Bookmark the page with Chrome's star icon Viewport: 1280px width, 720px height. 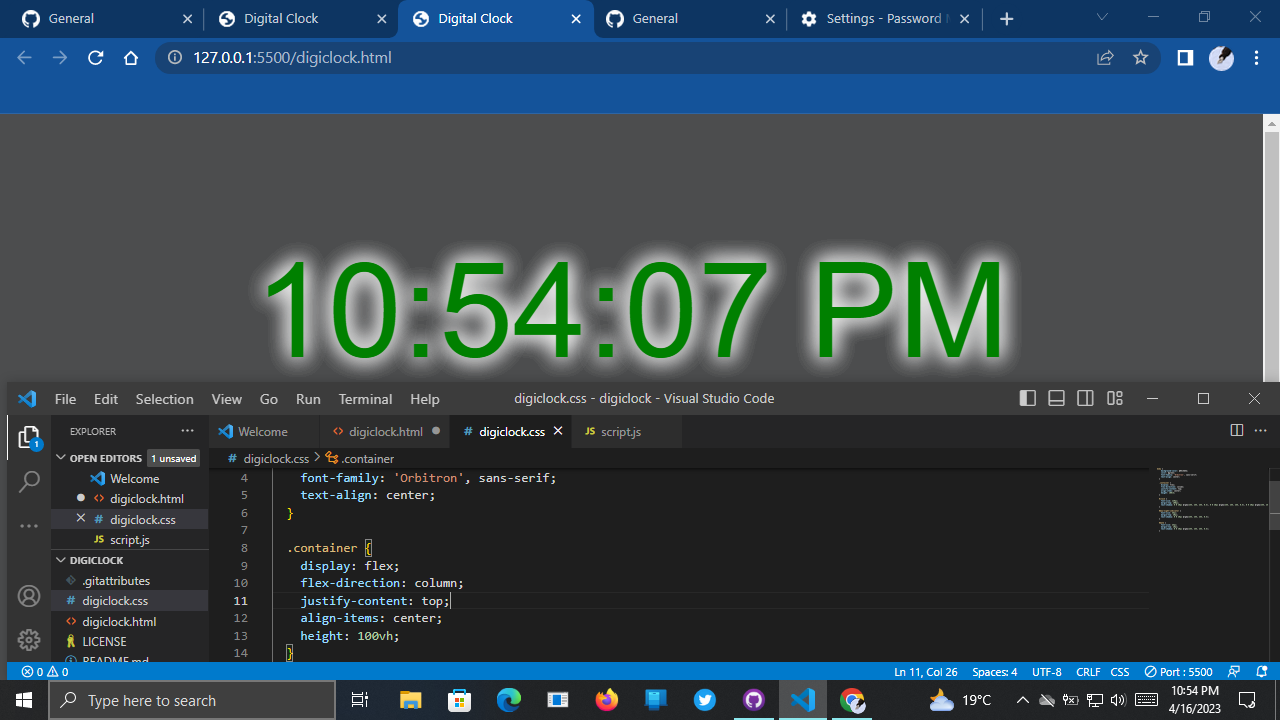click(x=1140, y=57)
